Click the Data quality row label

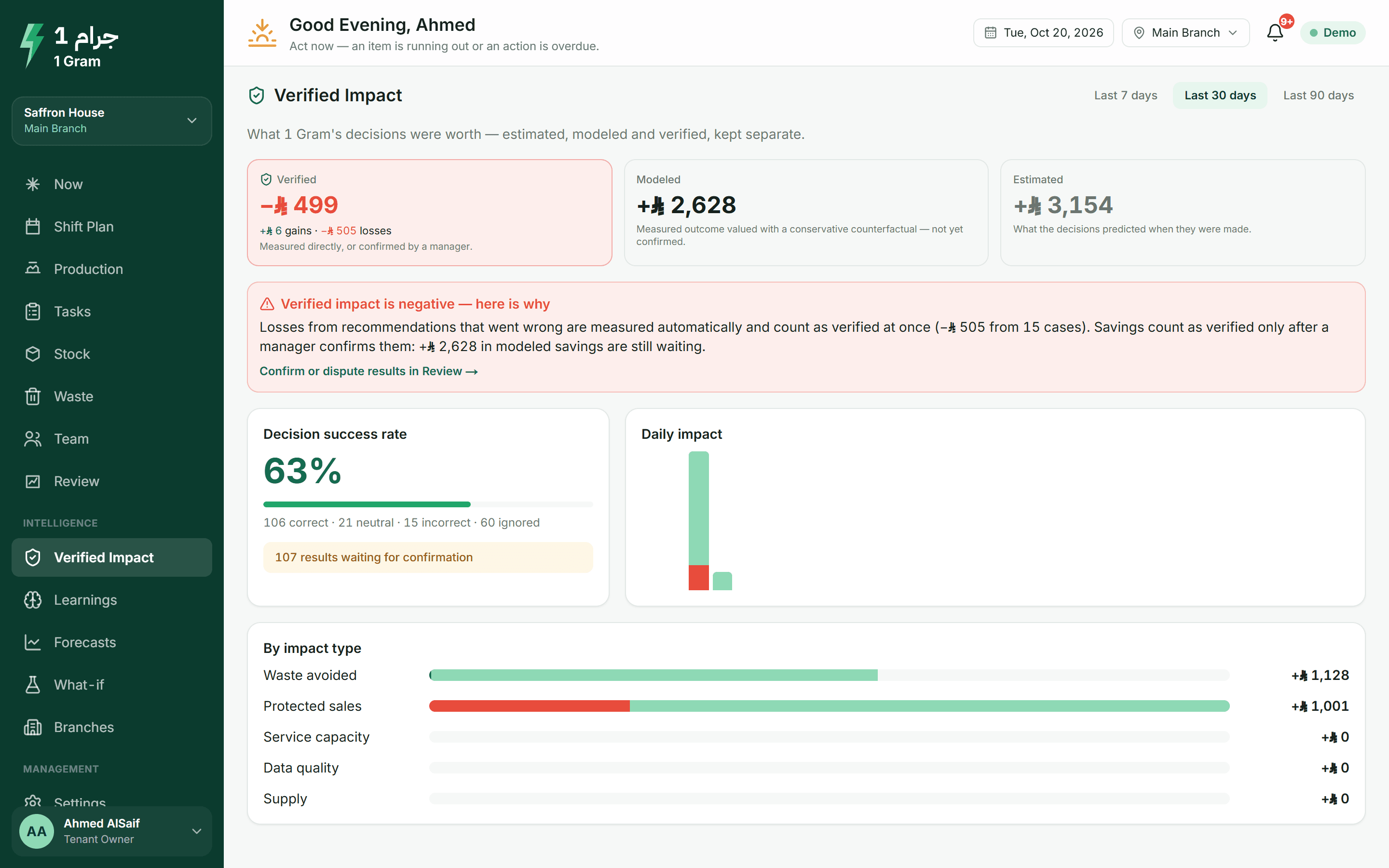coord(301,768)
